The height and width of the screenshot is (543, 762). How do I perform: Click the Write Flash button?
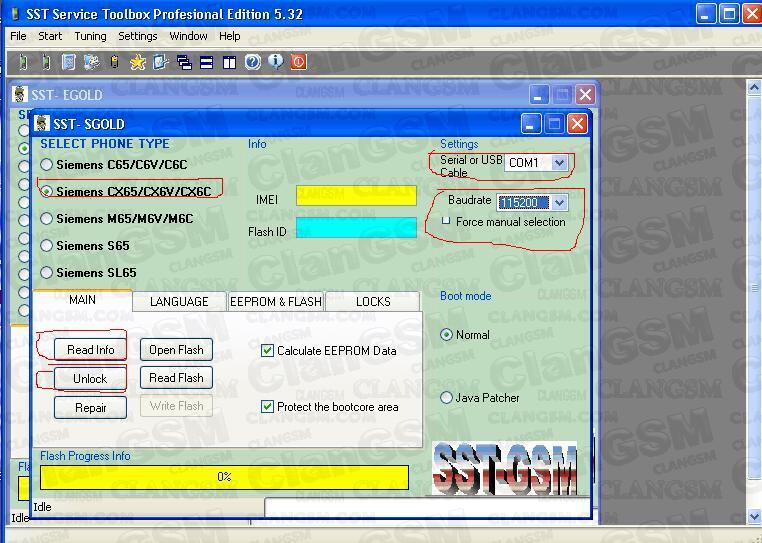click(x=176, y=406)
